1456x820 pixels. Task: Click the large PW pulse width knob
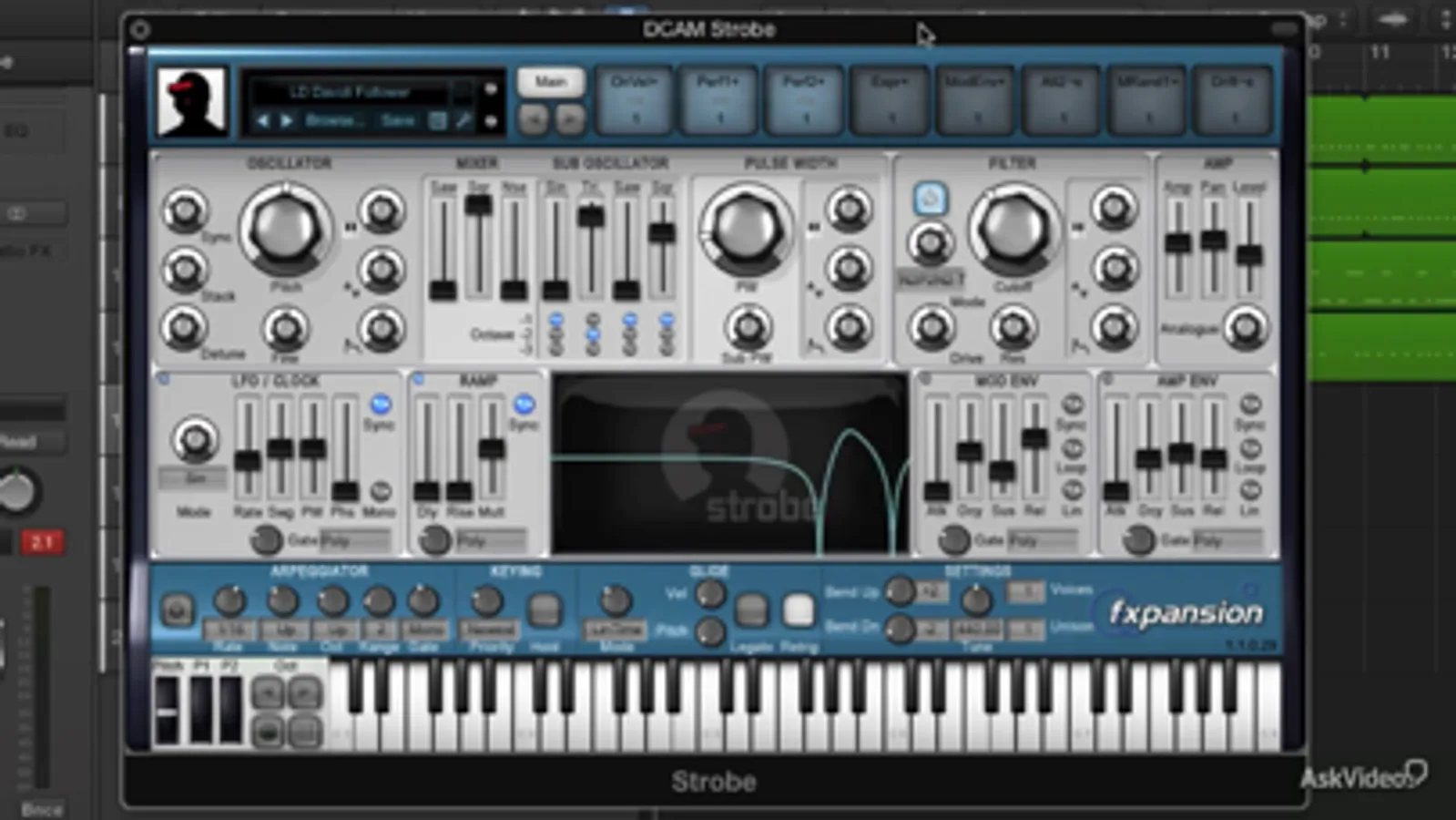point(746,228)
